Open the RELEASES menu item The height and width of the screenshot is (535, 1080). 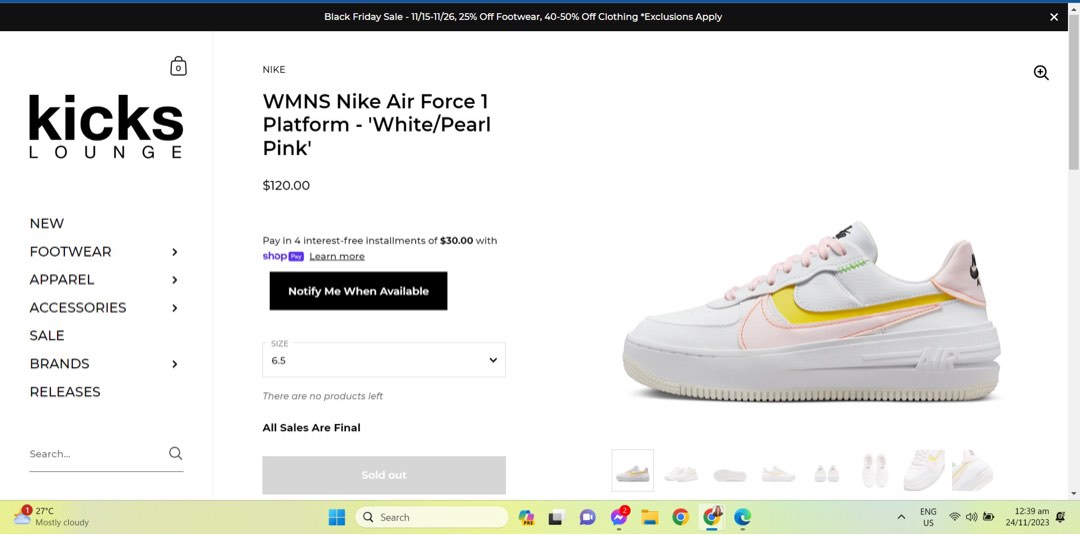(65, 392)
